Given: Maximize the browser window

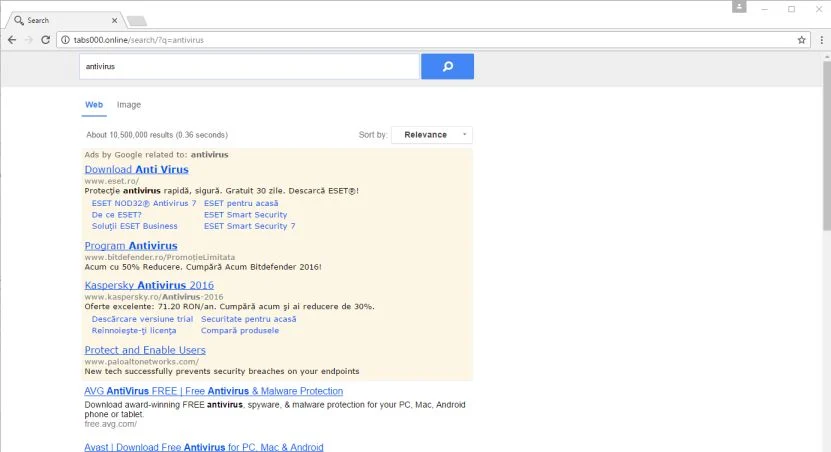Looking at the screenshot, I should click(791, 9).
